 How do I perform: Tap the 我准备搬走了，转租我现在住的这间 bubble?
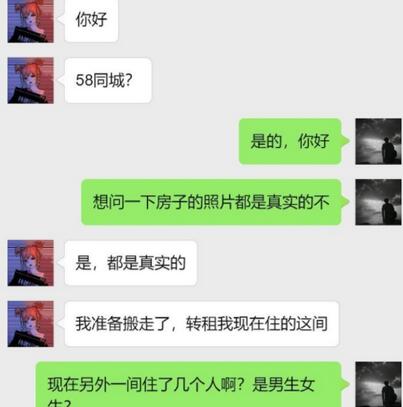[202, 324]
